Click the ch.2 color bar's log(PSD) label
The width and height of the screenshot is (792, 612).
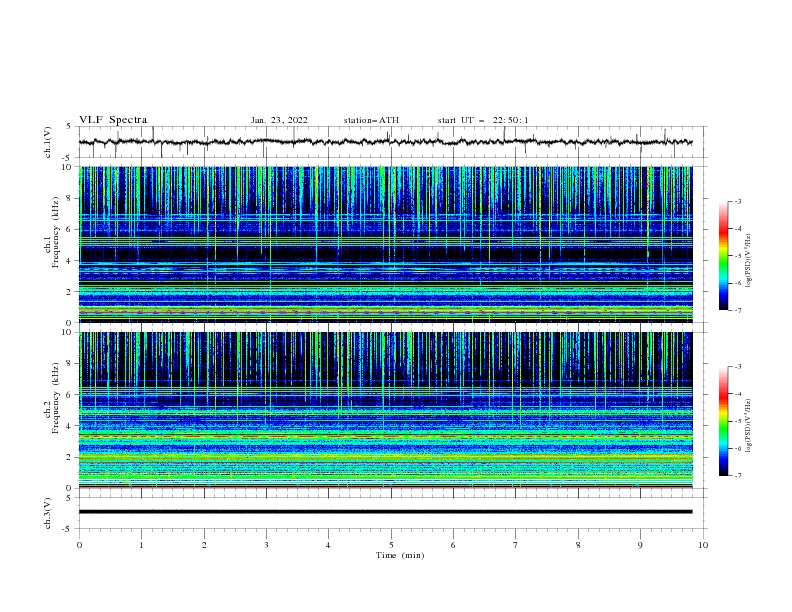click(748, 425)
